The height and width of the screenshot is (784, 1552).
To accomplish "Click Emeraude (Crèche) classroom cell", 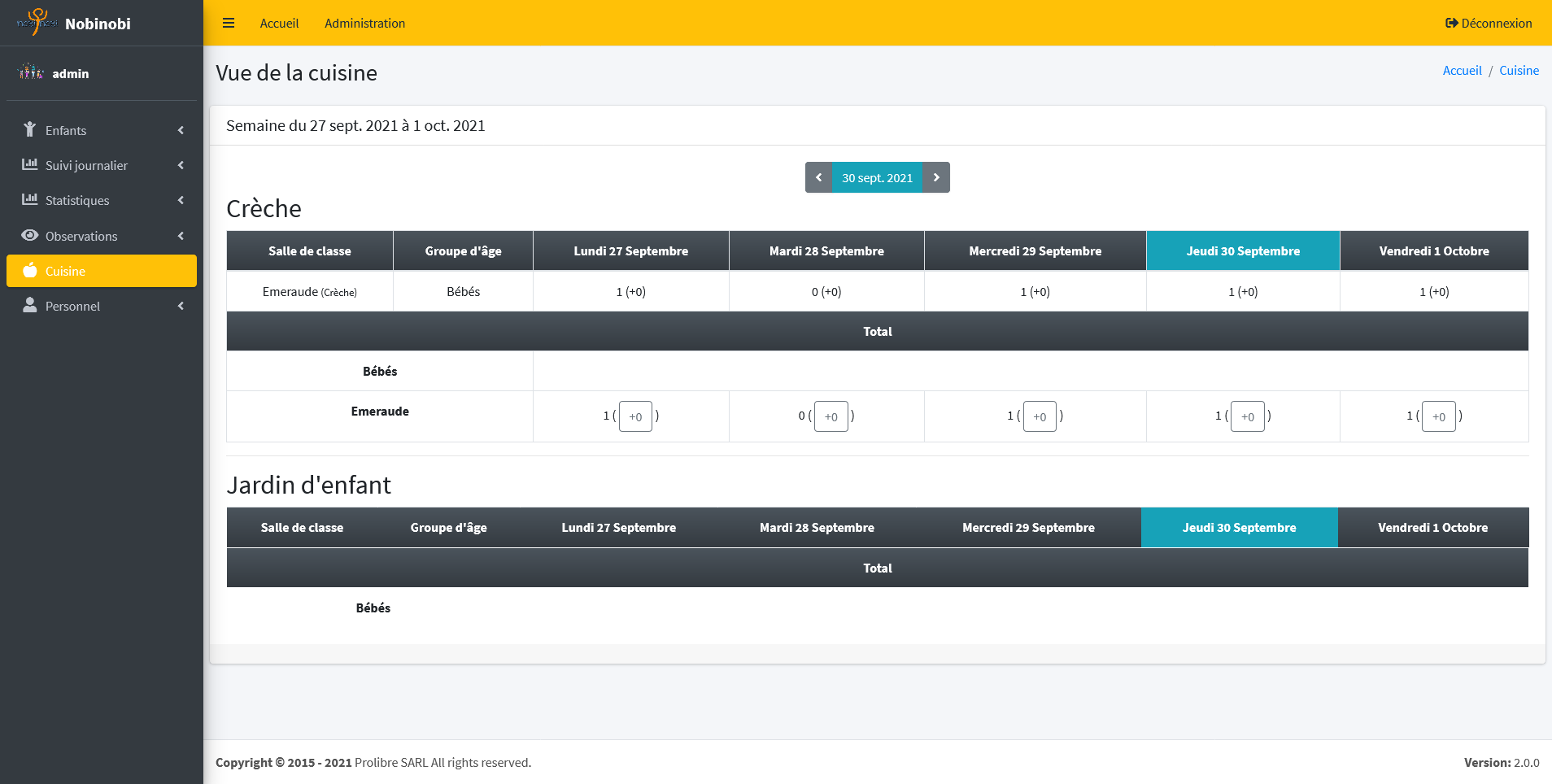I will coord(310,291).
